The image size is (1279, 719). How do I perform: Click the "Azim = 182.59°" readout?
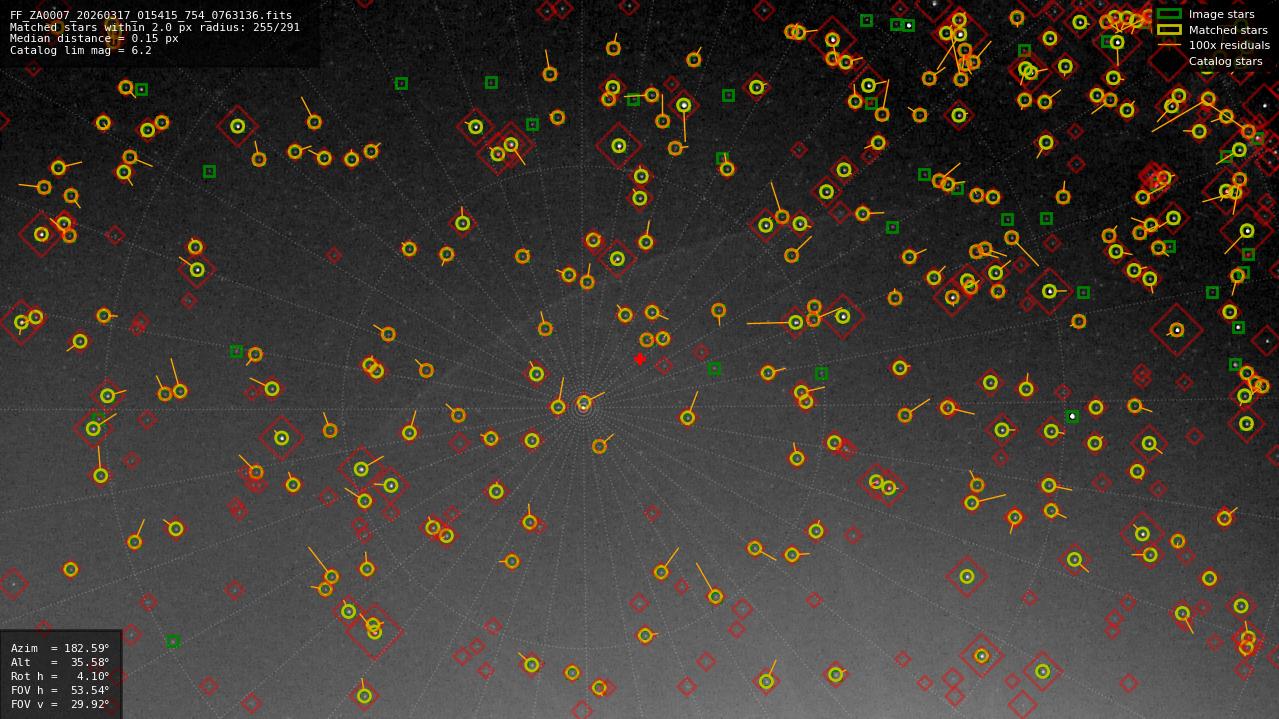pyautogui.click(x=60, y=648)
